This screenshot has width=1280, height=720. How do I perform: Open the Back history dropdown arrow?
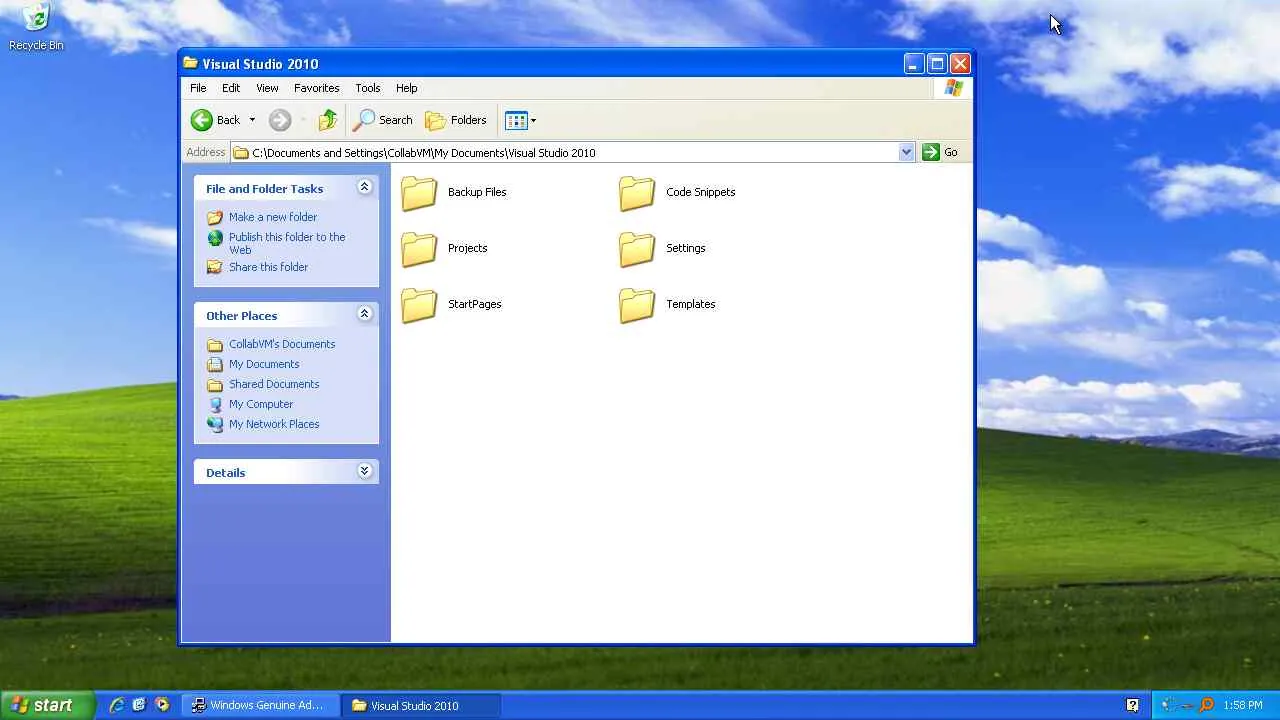coord(252,120)
